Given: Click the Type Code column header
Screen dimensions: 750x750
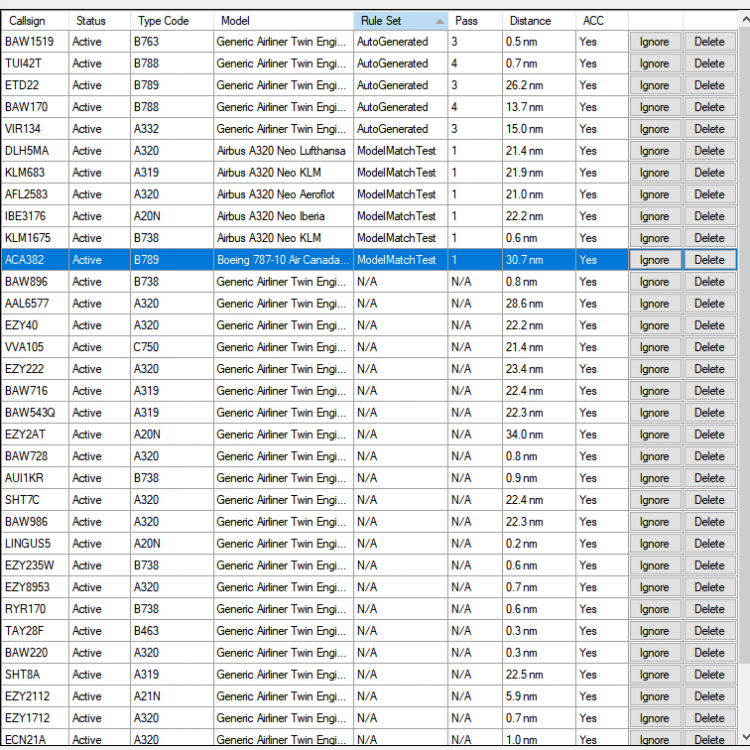Looking at the screenshot, I should (171, 20).
